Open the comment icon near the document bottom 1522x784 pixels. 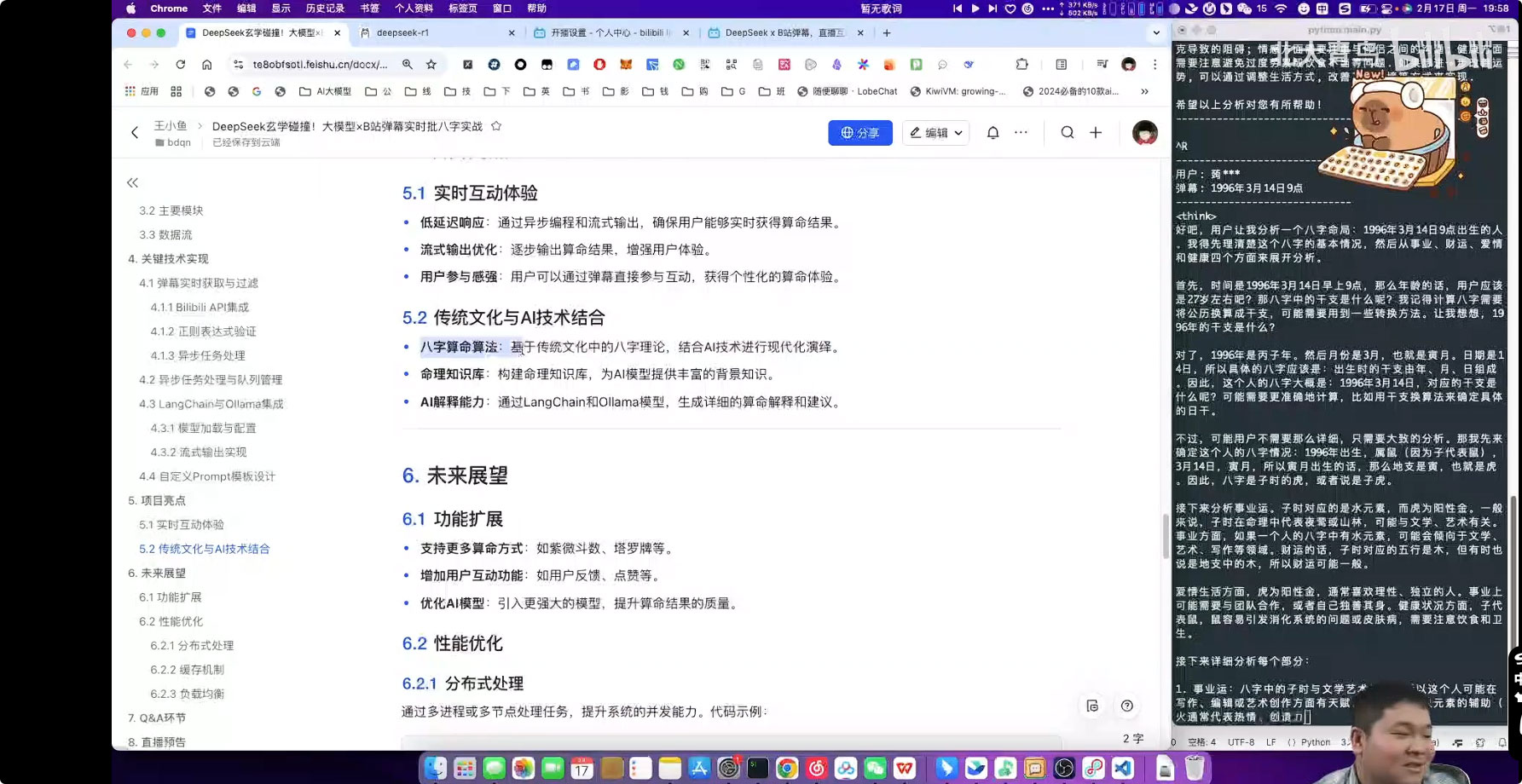(1092, 706)
